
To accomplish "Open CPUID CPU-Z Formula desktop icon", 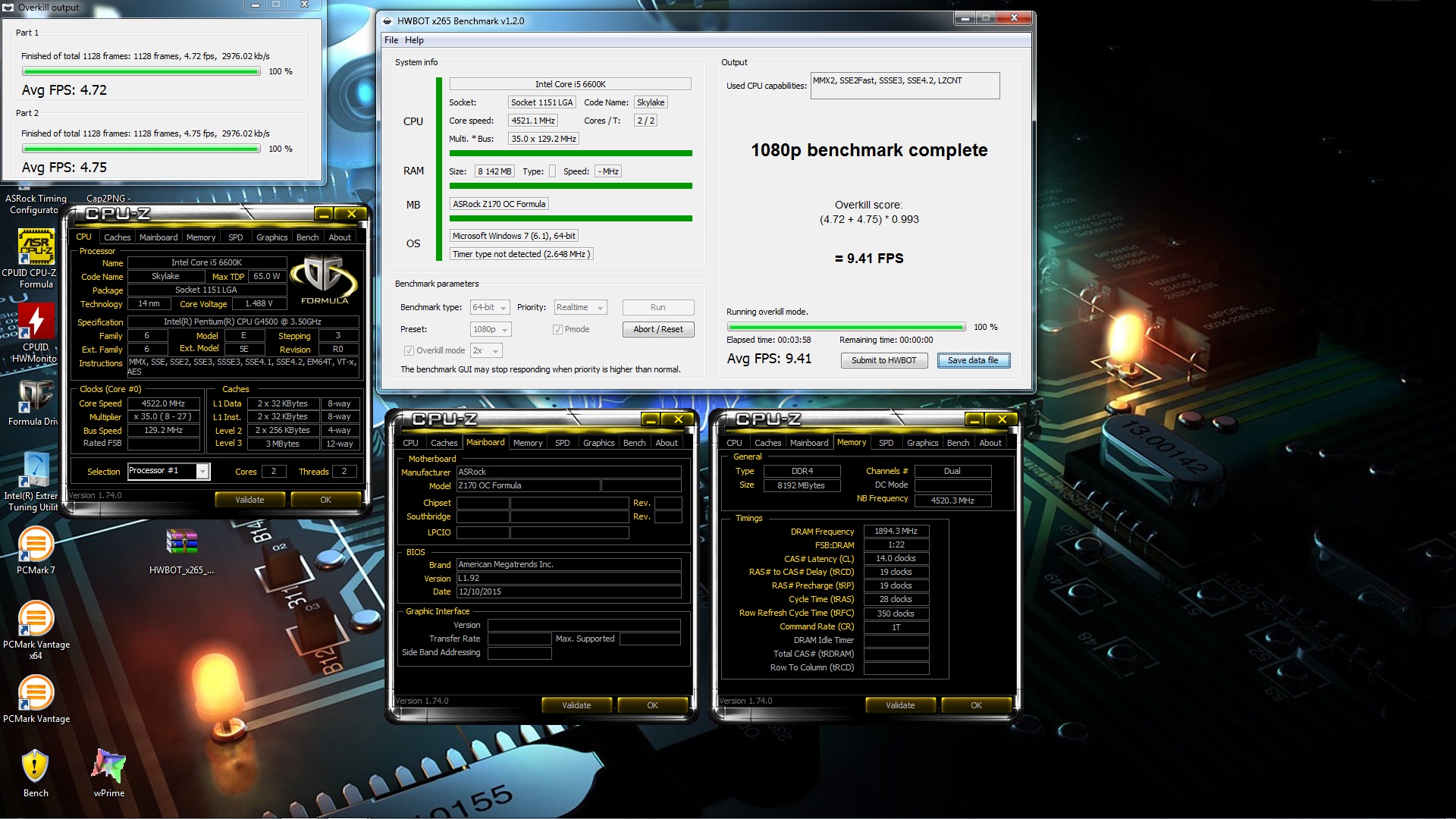I will point(36,258).
